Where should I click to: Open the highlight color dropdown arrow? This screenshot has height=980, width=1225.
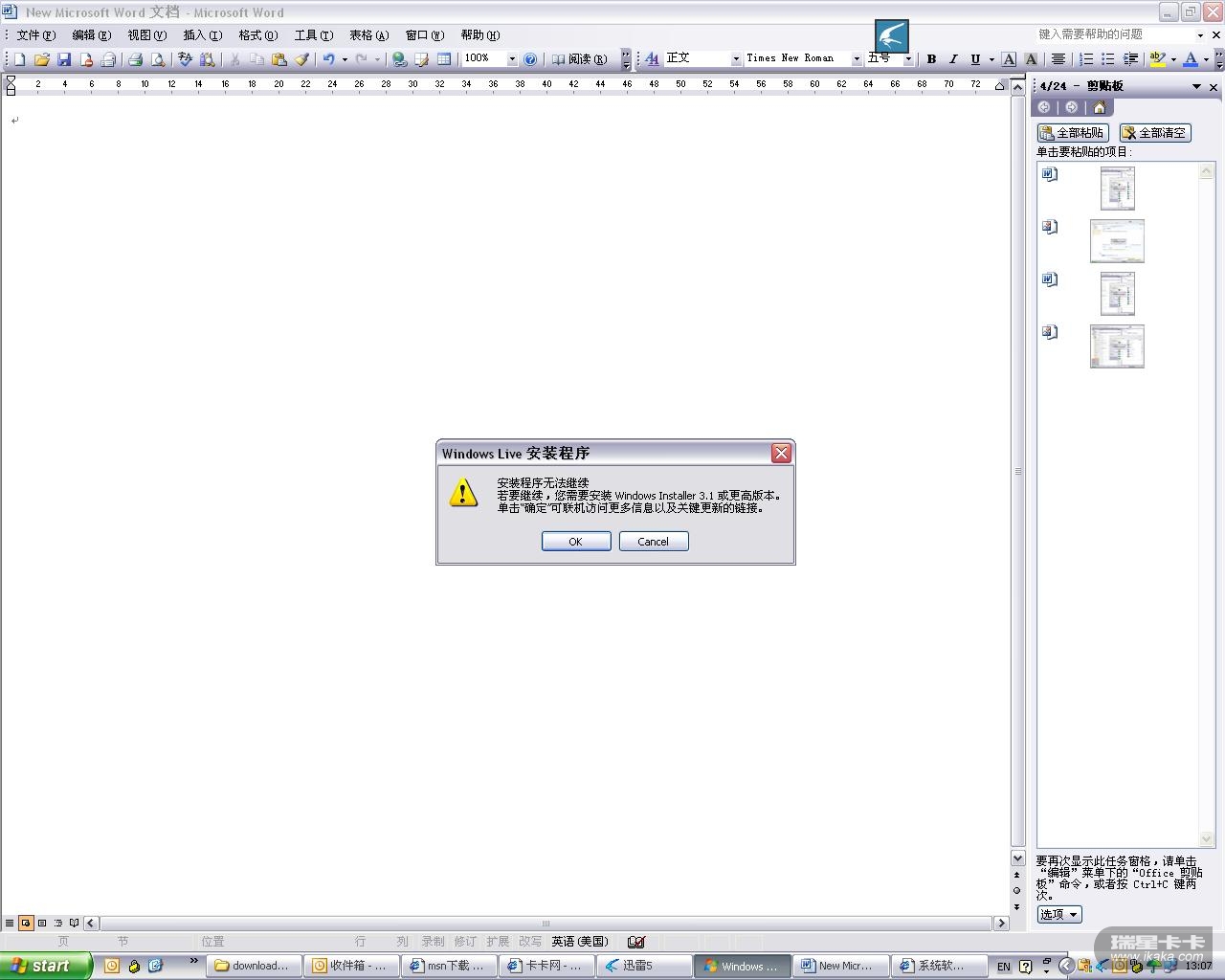pyautogui.click(x=1173, y=59)
